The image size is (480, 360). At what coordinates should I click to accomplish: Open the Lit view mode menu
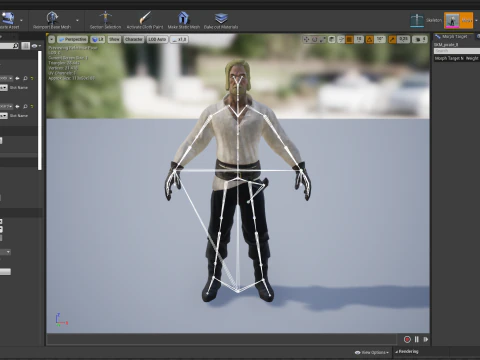98,39
